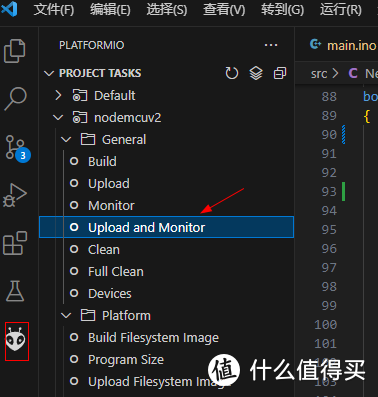The height and width of the screenshot is (397, 378).
Task: Open the 运行(R) menu
Action: click(341, 10)
